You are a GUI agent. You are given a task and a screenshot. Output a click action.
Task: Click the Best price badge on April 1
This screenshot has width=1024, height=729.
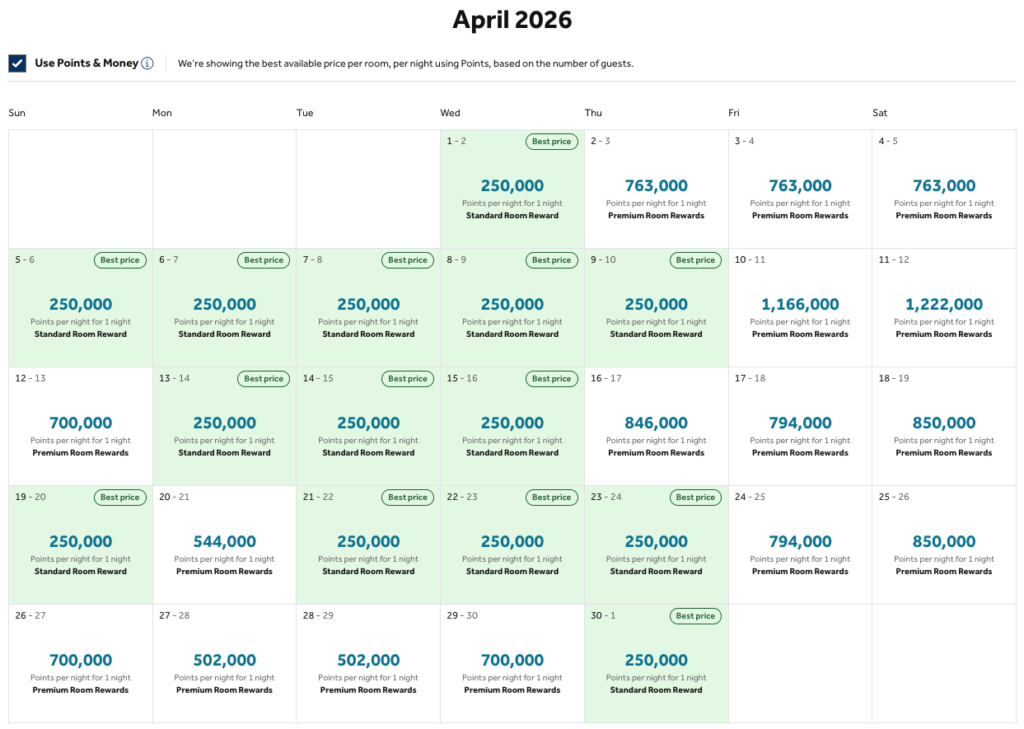pyautogui.click(x=551, y=141)
